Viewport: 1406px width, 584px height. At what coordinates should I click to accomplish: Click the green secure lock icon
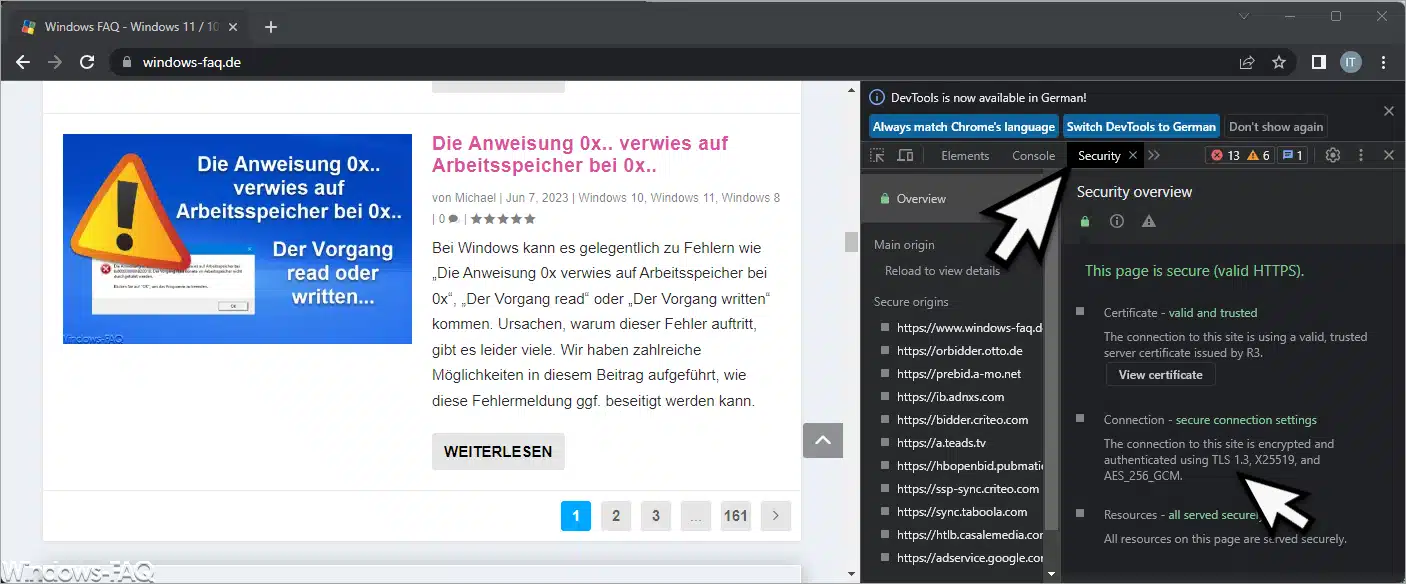[1085, 221]
